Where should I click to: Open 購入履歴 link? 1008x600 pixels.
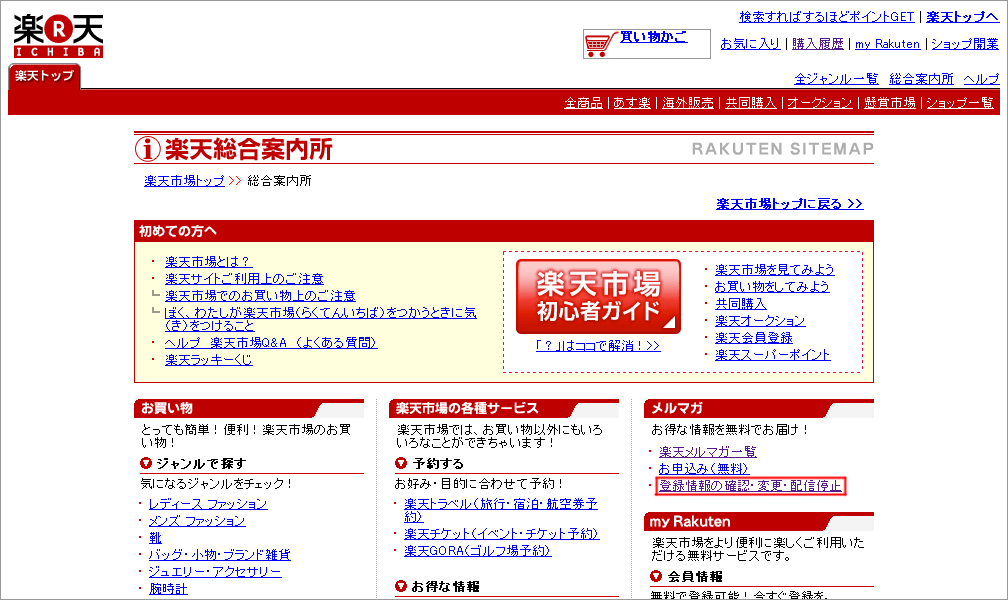[x=818, y=44]
